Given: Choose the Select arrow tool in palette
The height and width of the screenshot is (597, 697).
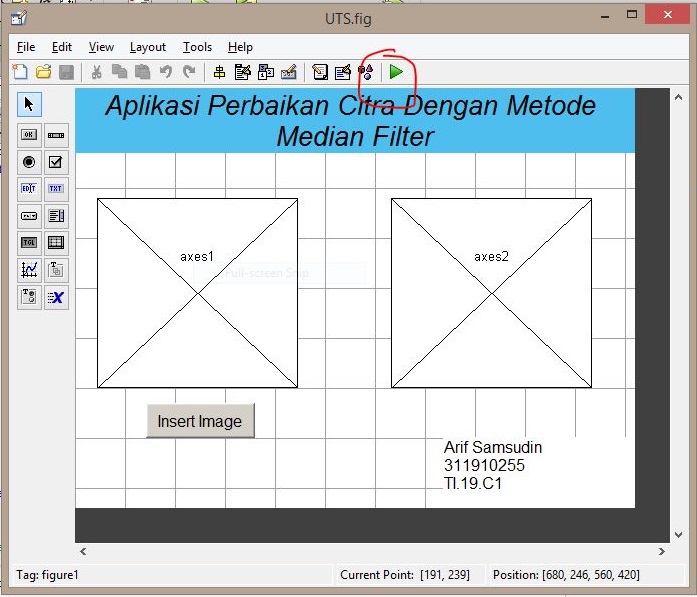Looking at the screenshot, I should (29, 104).
